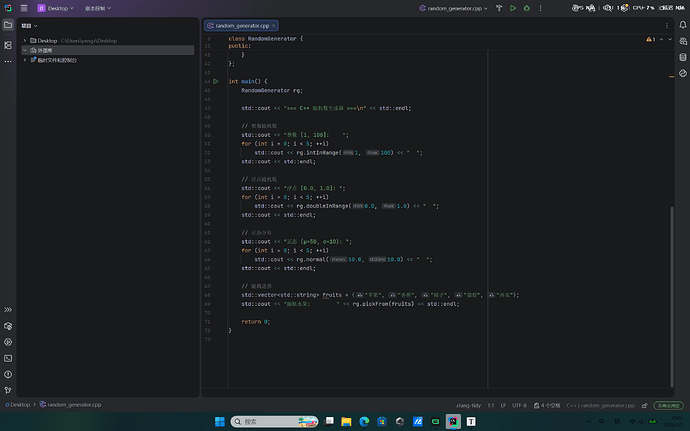
Task: Open more run actions menu
Action: tap(540, 8)
